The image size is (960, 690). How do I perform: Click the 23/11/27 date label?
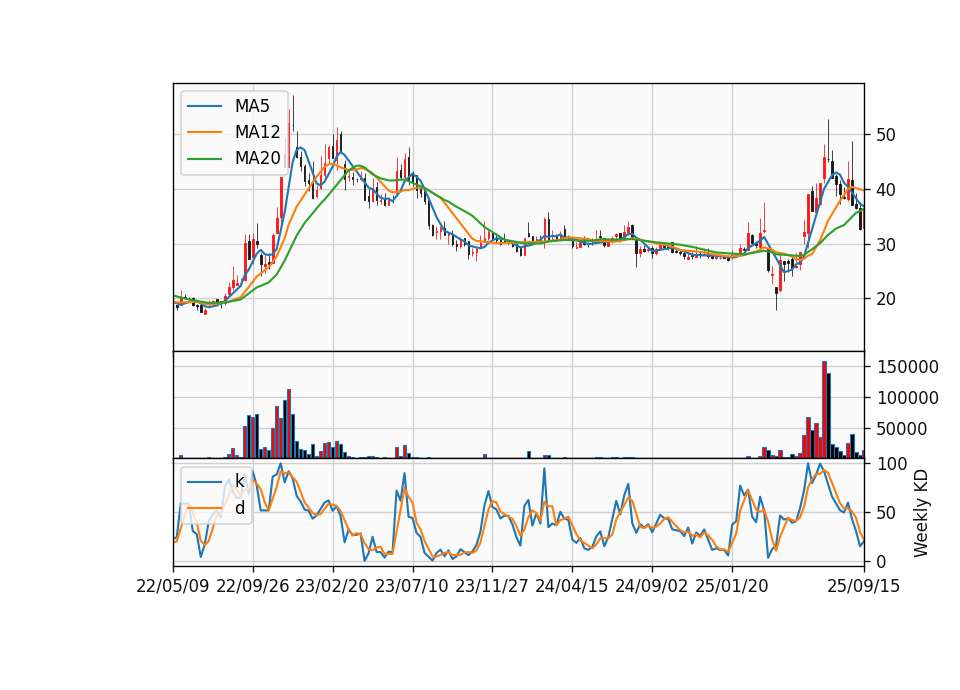[x=492, y=586]
